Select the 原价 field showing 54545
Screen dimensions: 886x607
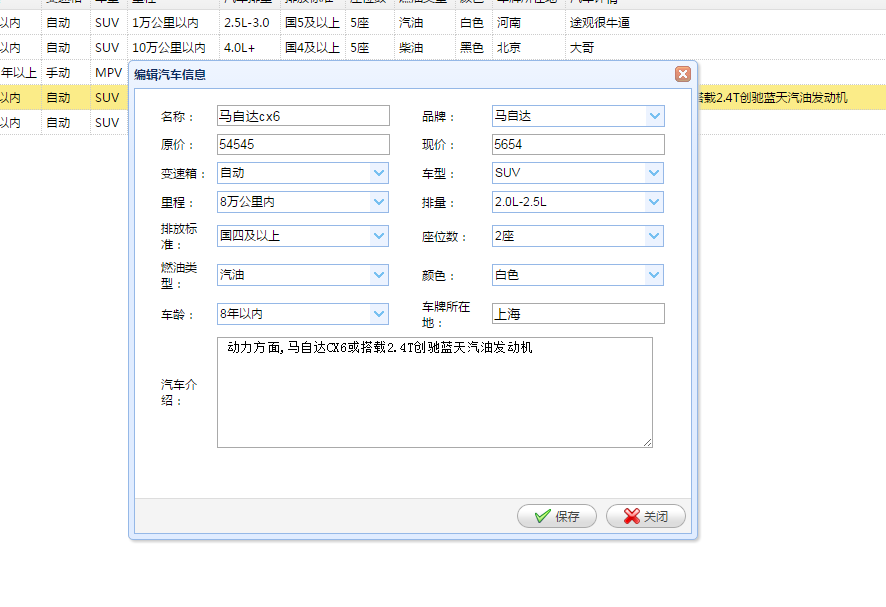[303, 144]
